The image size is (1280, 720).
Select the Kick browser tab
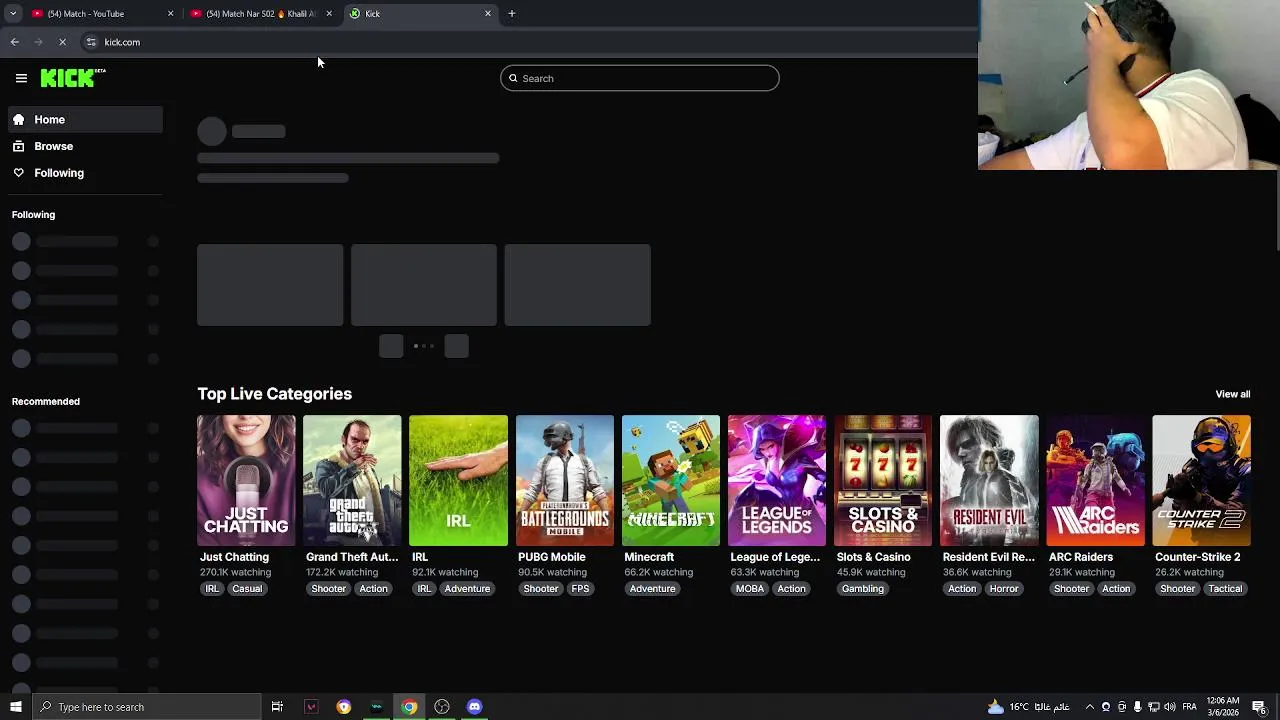click(x=420, y=13)
